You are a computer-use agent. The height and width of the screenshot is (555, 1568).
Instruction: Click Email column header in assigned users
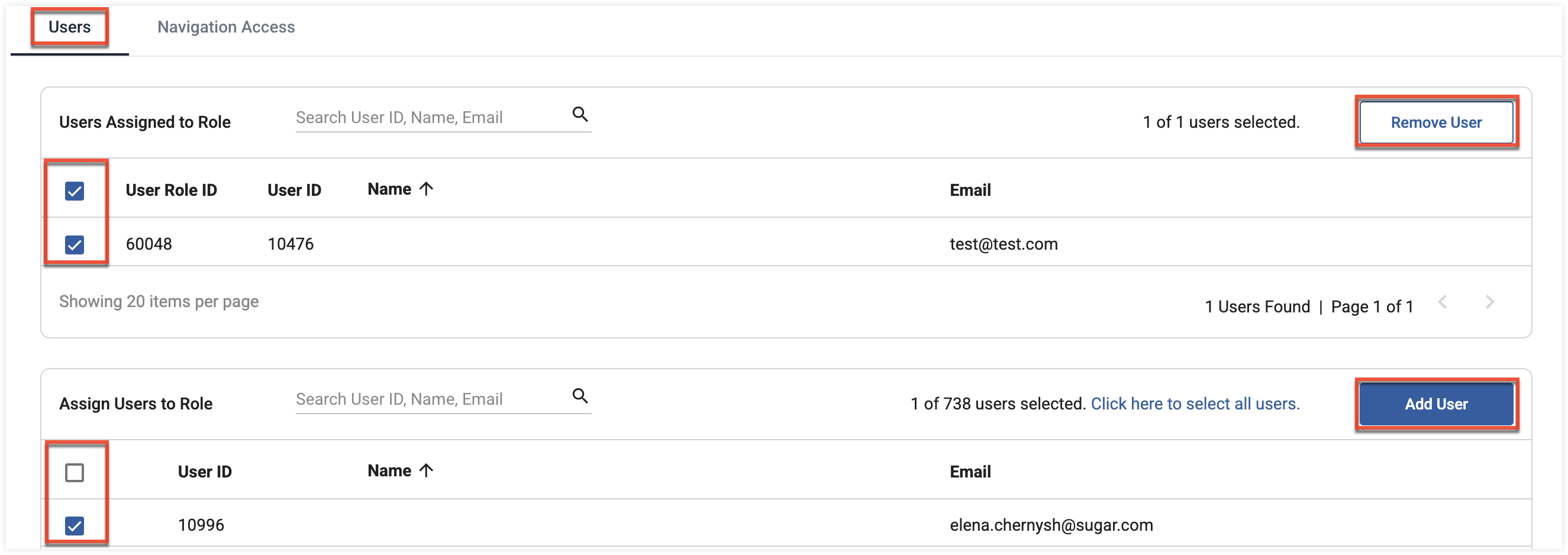point(970,191)
